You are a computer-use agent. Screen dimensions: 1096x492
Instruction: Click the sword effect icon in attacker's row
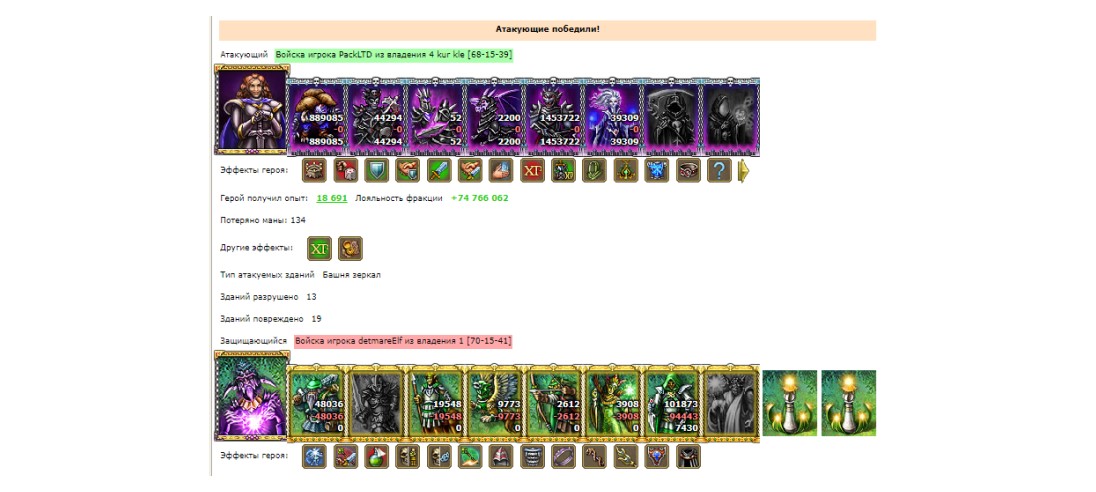click(x=440, y=170)
